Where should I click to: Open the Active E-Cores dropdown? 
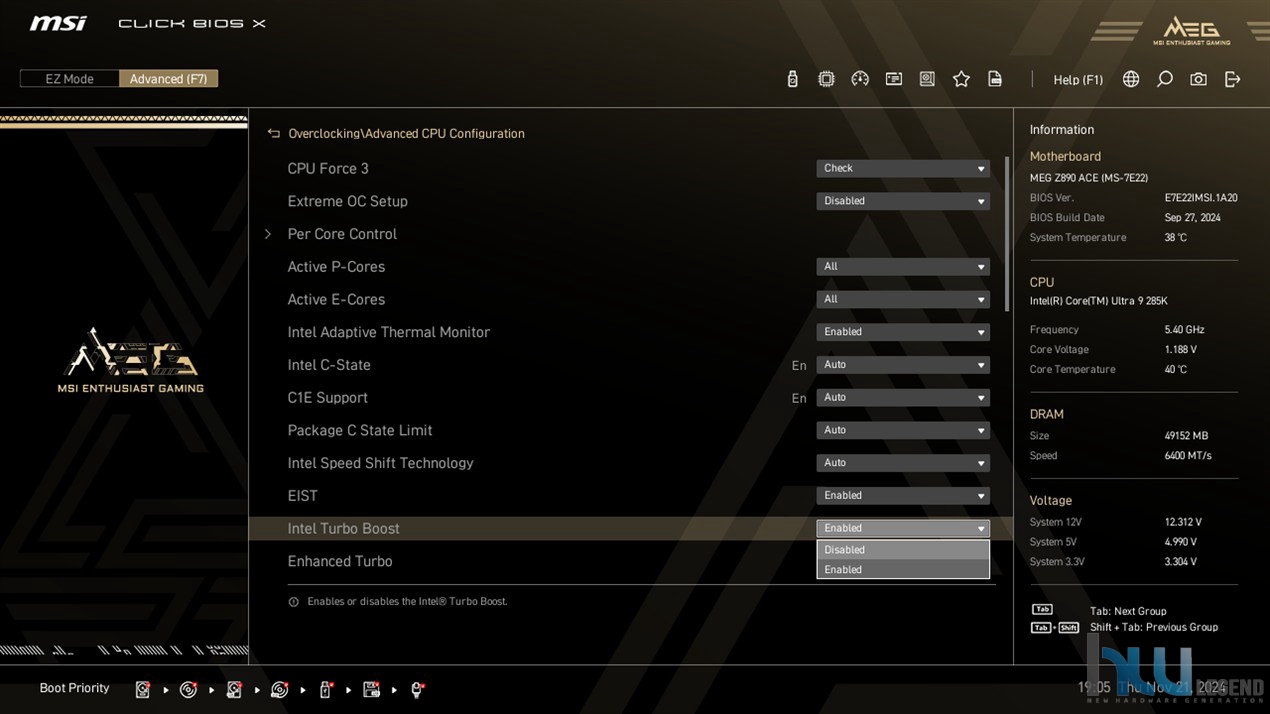click(903, 299)
